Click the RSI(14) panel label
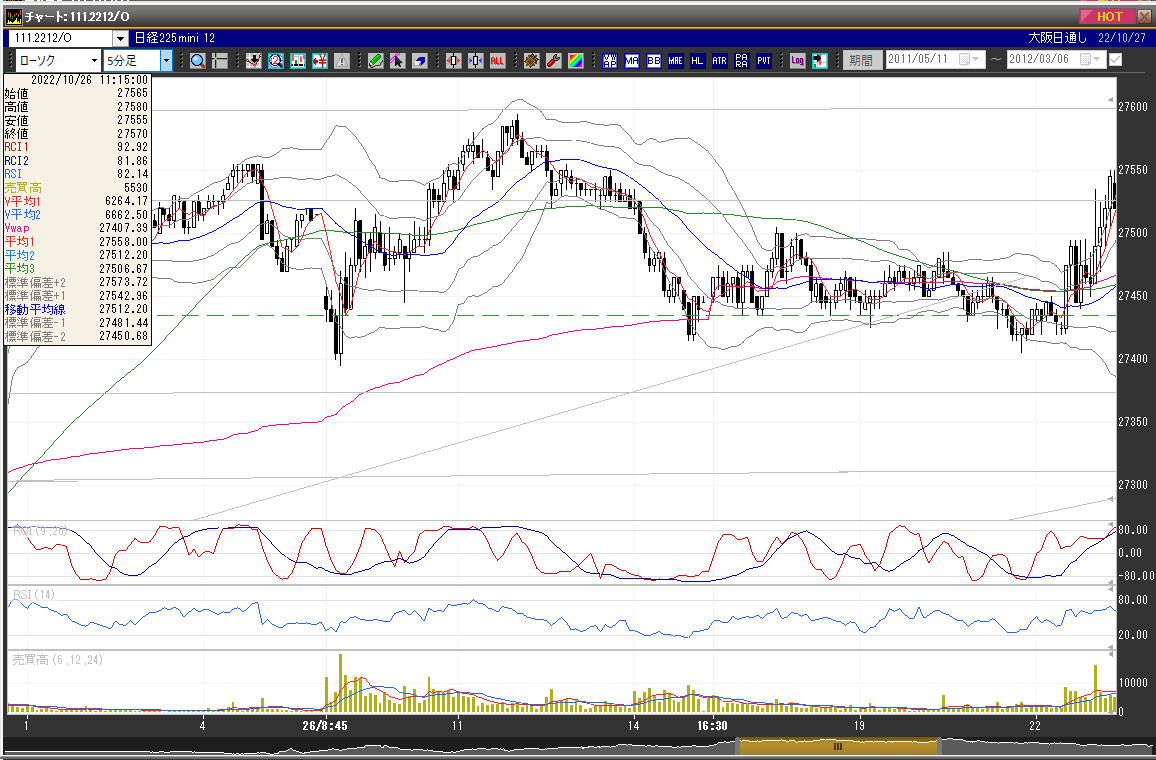This screenshot has width=1156, height=760. (x=33, y=595)
